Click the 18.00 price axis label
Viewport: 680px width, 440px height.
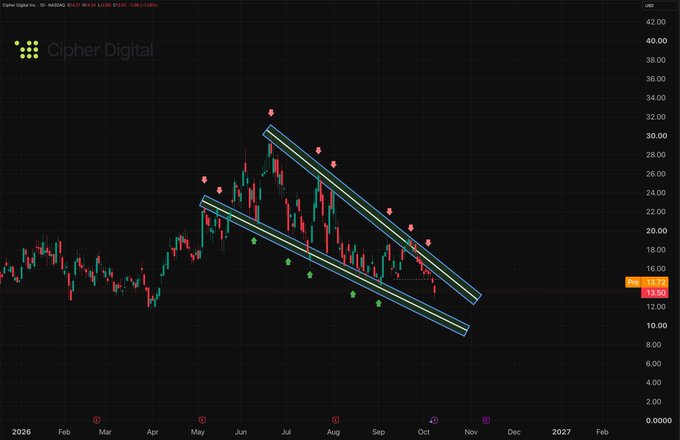click(656, 250)
